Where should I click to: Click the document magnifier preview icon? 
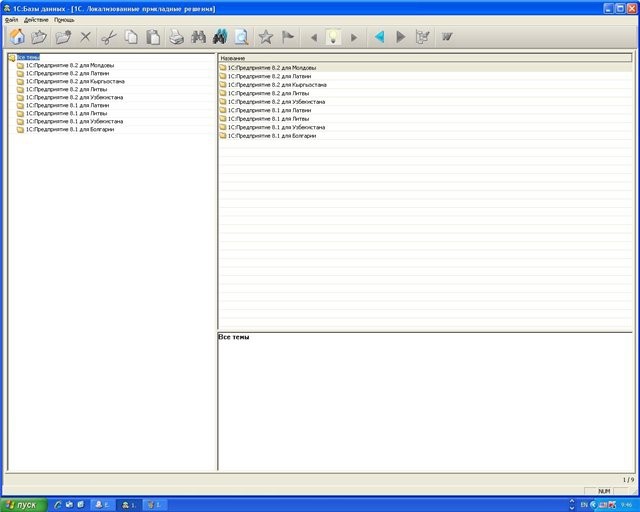click(x=241, y=37)
